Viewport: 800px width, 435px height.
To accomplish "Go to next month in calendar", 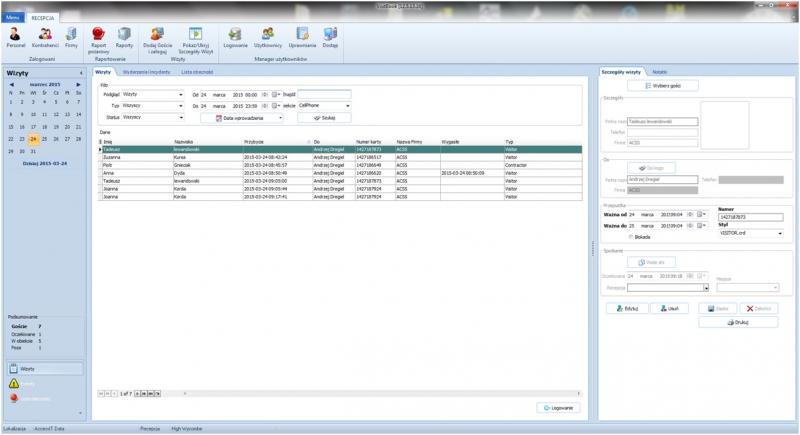I will click(78, 84).
